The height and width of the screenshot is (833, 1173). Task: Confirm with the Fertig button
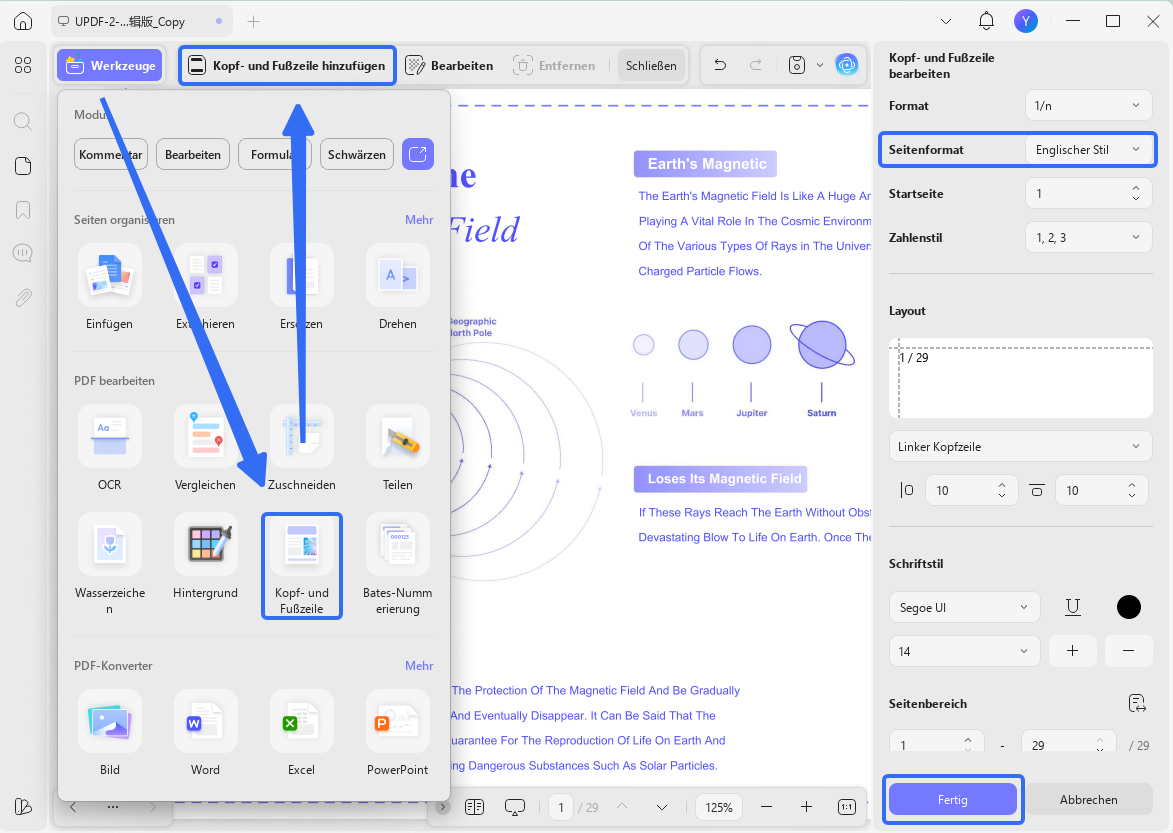coord(952,799)
